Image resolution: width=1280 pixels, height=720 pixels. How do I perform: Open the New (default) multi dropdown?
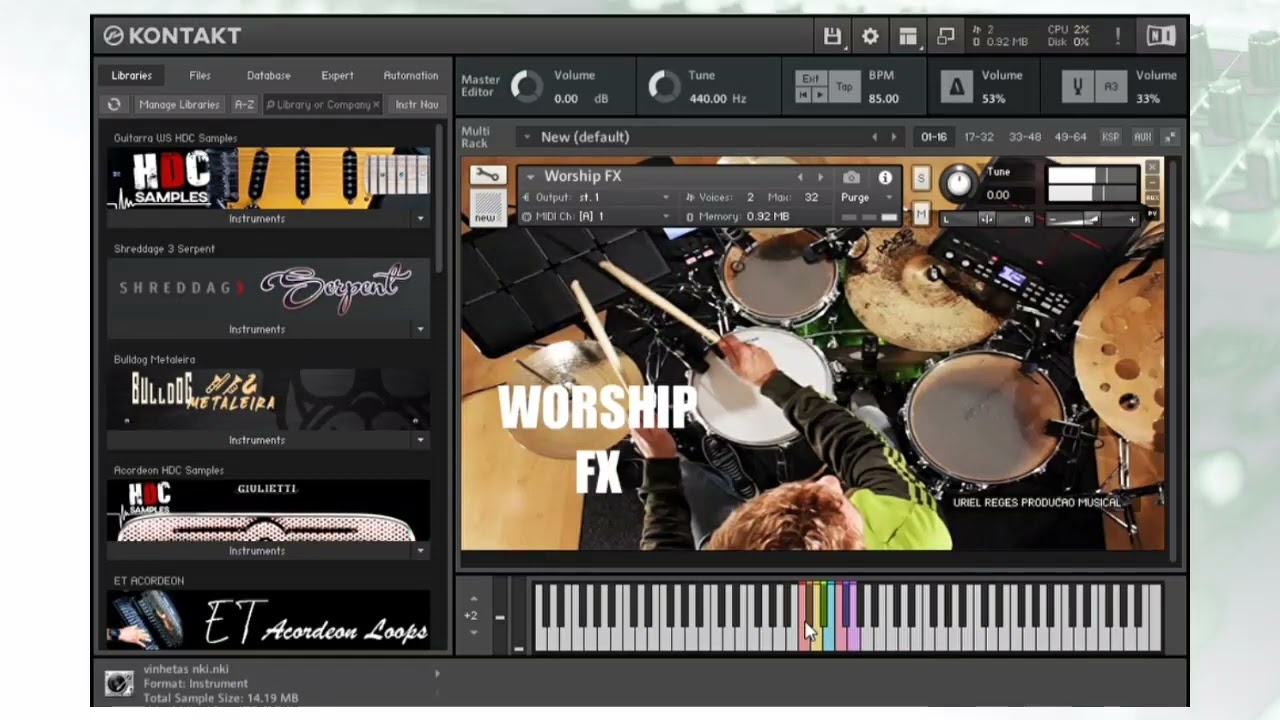pos(526,137)
